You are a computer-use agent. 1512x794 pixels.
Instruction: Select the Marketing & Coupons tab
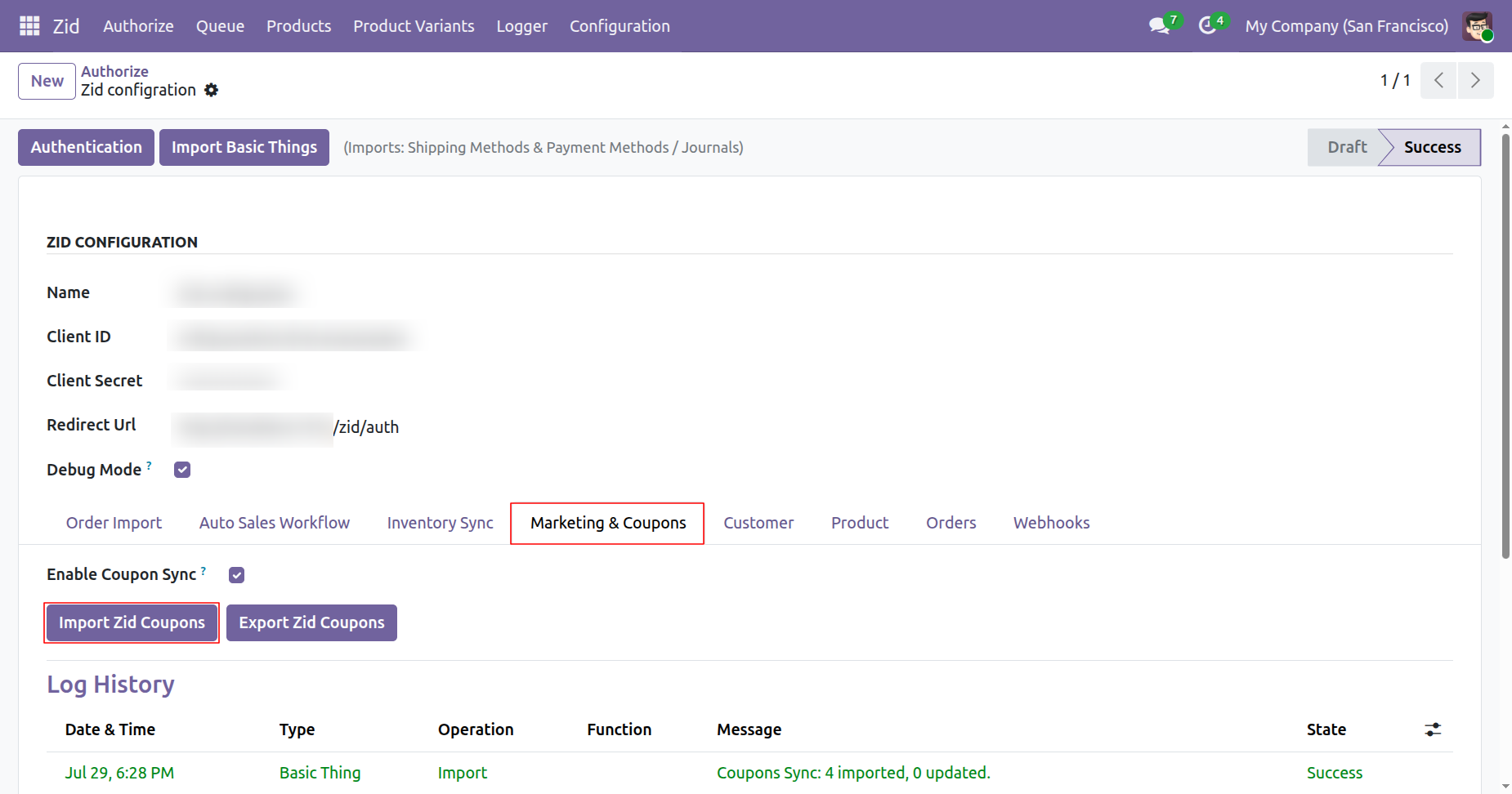tap(608, 523)
